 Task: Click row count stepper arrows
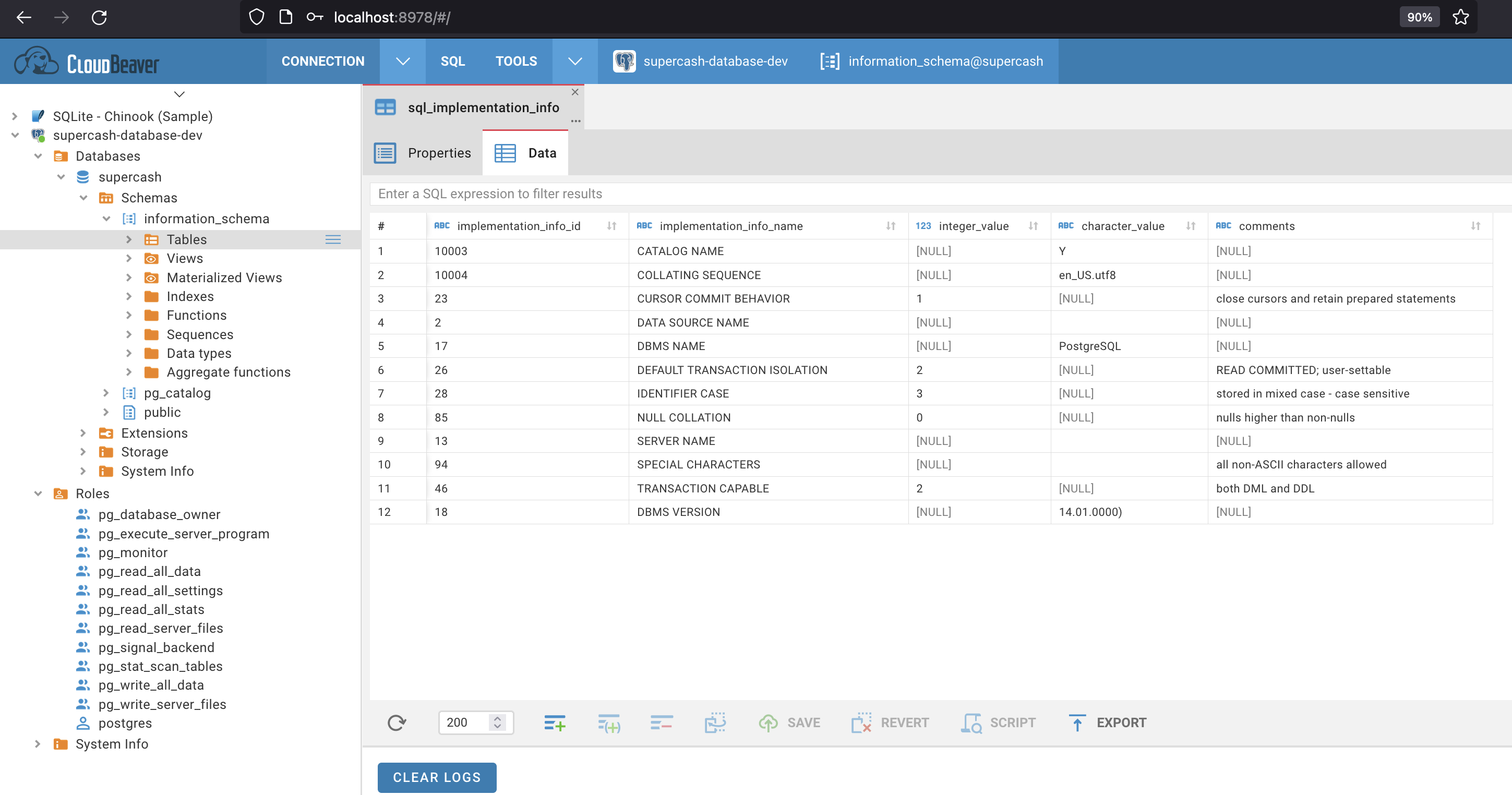[x=497, y=722]
